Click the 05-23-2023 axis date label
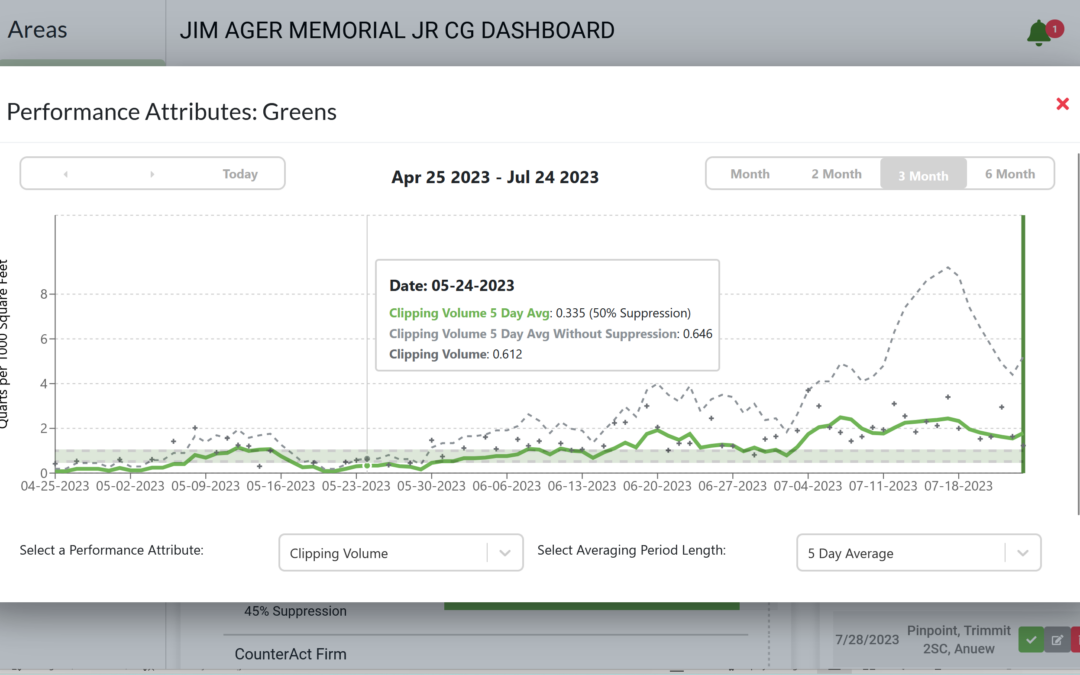The image size is (1080, 675). (356, 486)
